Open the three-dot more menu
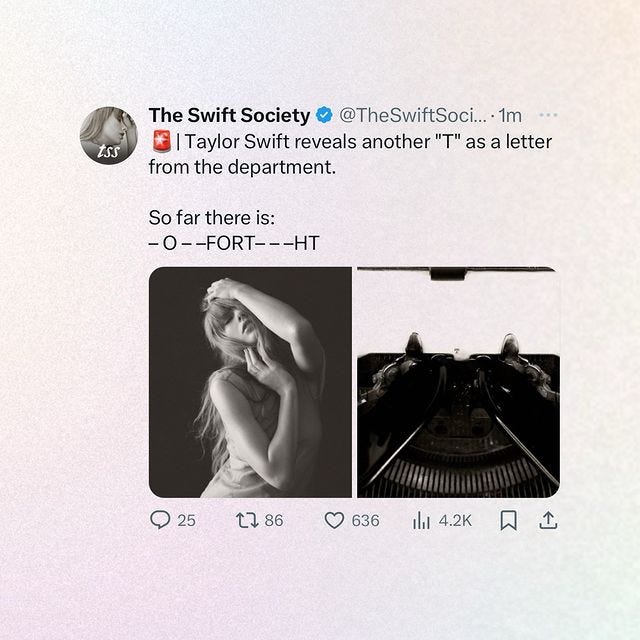The image size is (640, 640). [548, 115]
